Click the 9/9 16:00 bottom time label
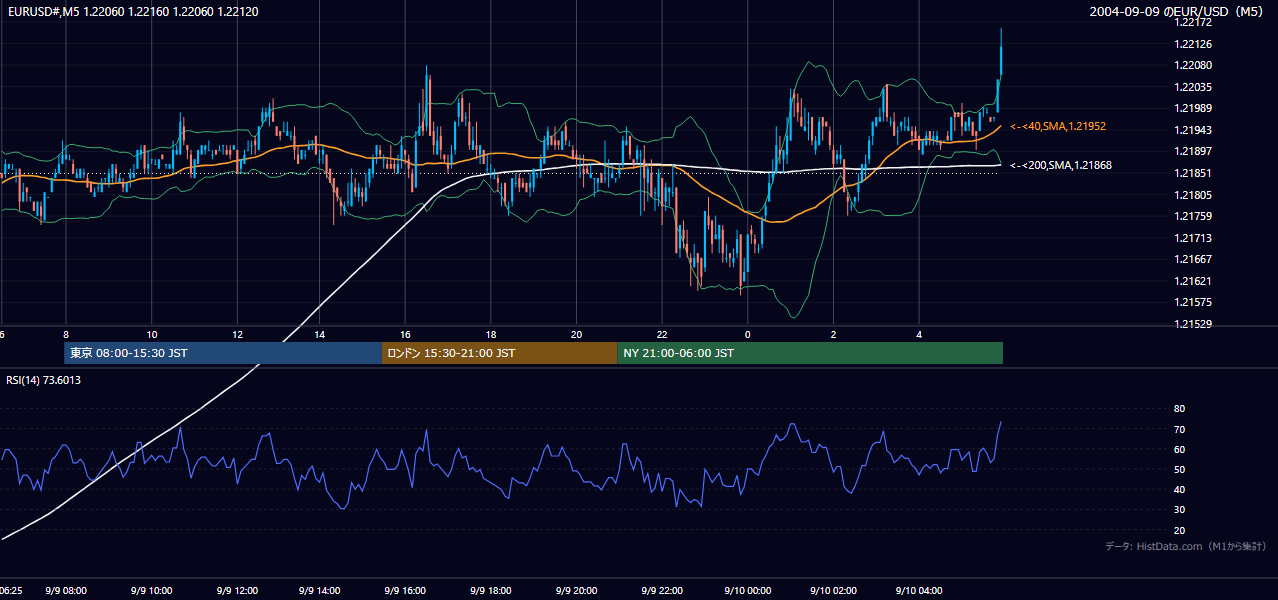This screenshot has height=600, width=1278. pos(407,591)
